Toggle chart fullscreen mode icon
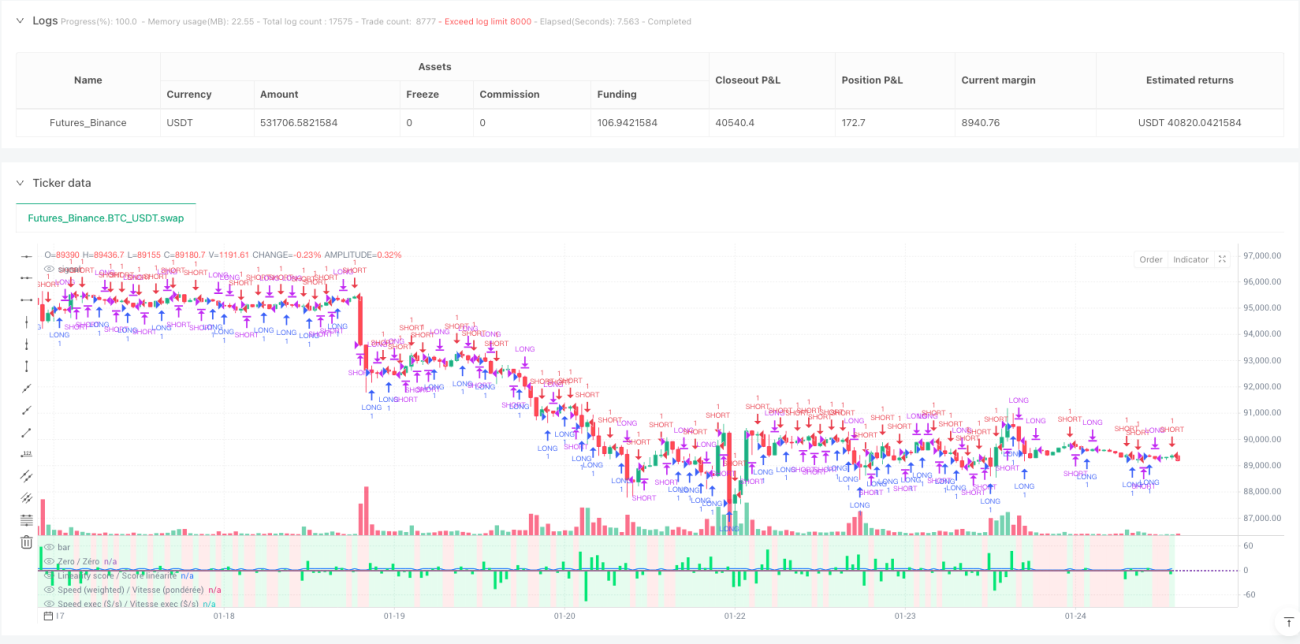Screen dimensions: 1300x644 tap(1222, 259)
